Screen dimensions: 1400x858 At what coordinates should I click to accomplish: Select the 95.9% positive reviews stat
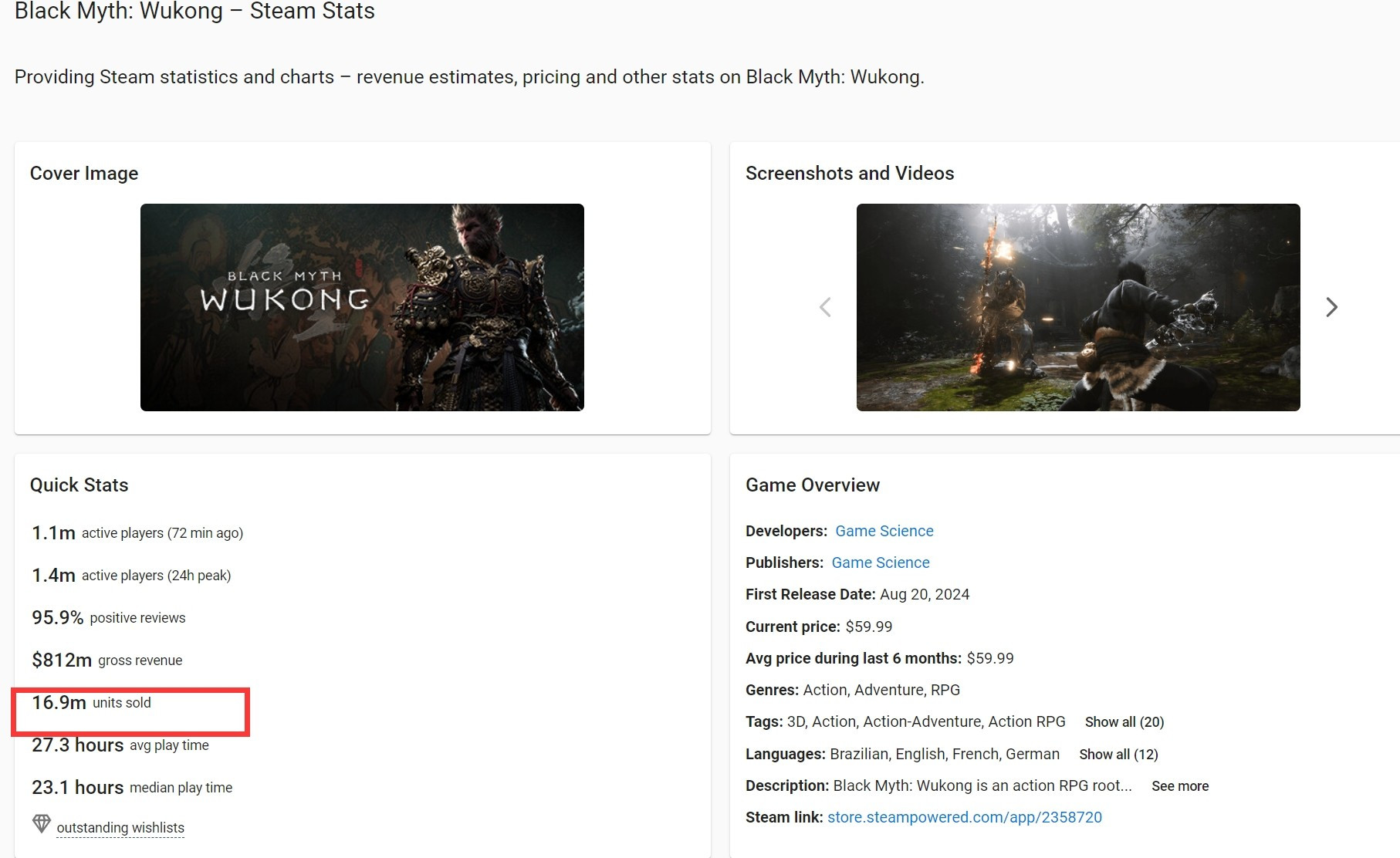[x=109, y=618]
